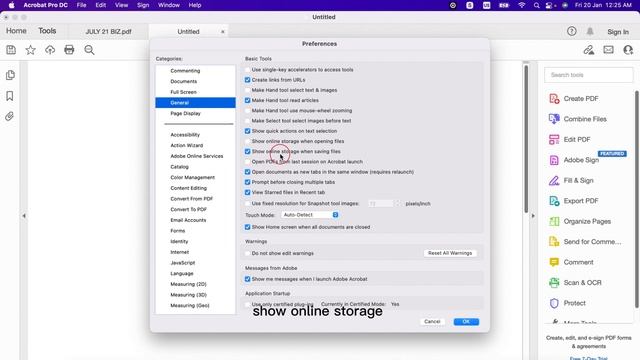Click the sign pen icon in toolbar
The width and height of the screenshot is (640, 360).
click(x=589, y=50)
